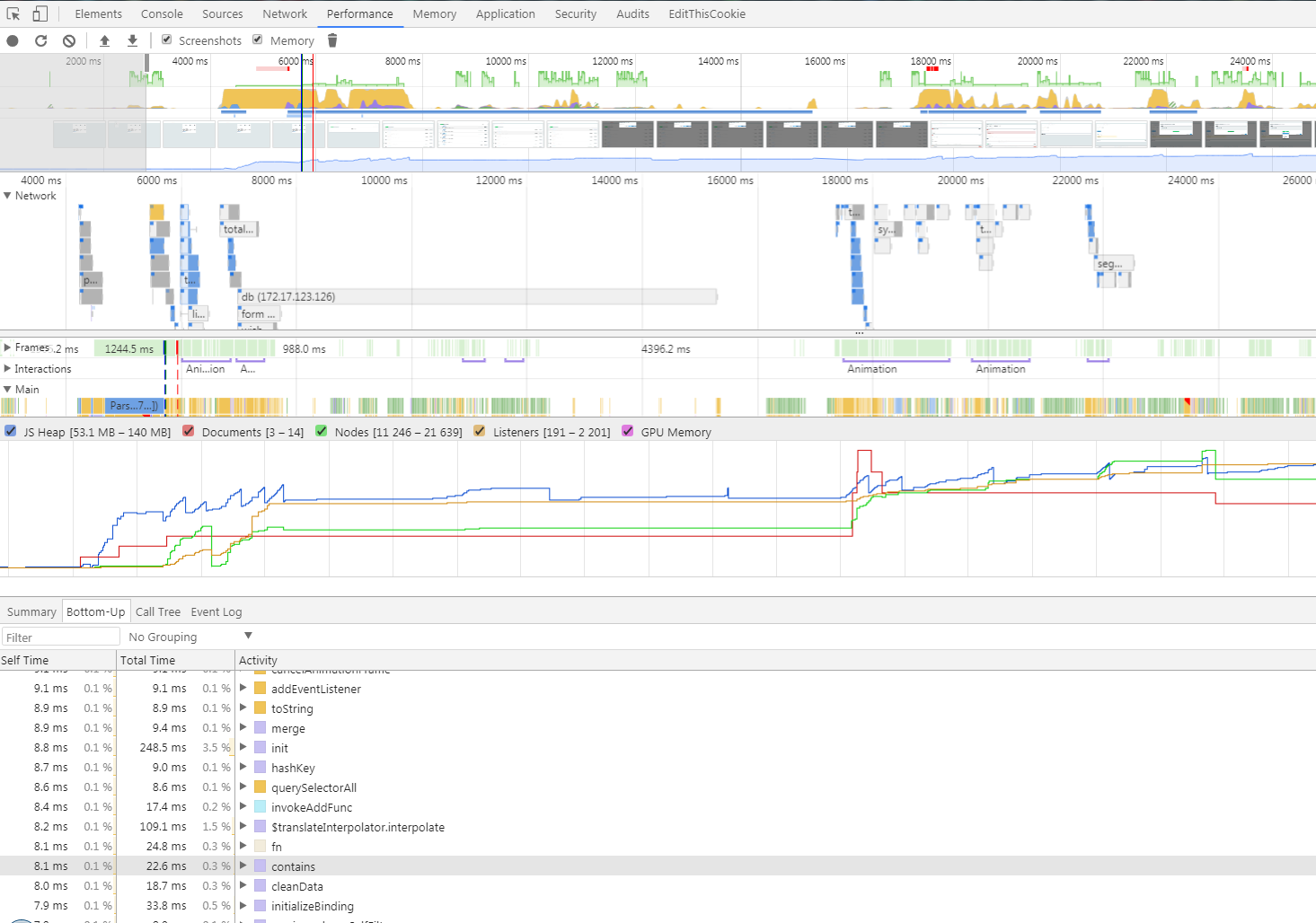The height and width of the screenshot is (923, 1316).
Task: Click the save profile download arrow
Action: click(133, 40)
